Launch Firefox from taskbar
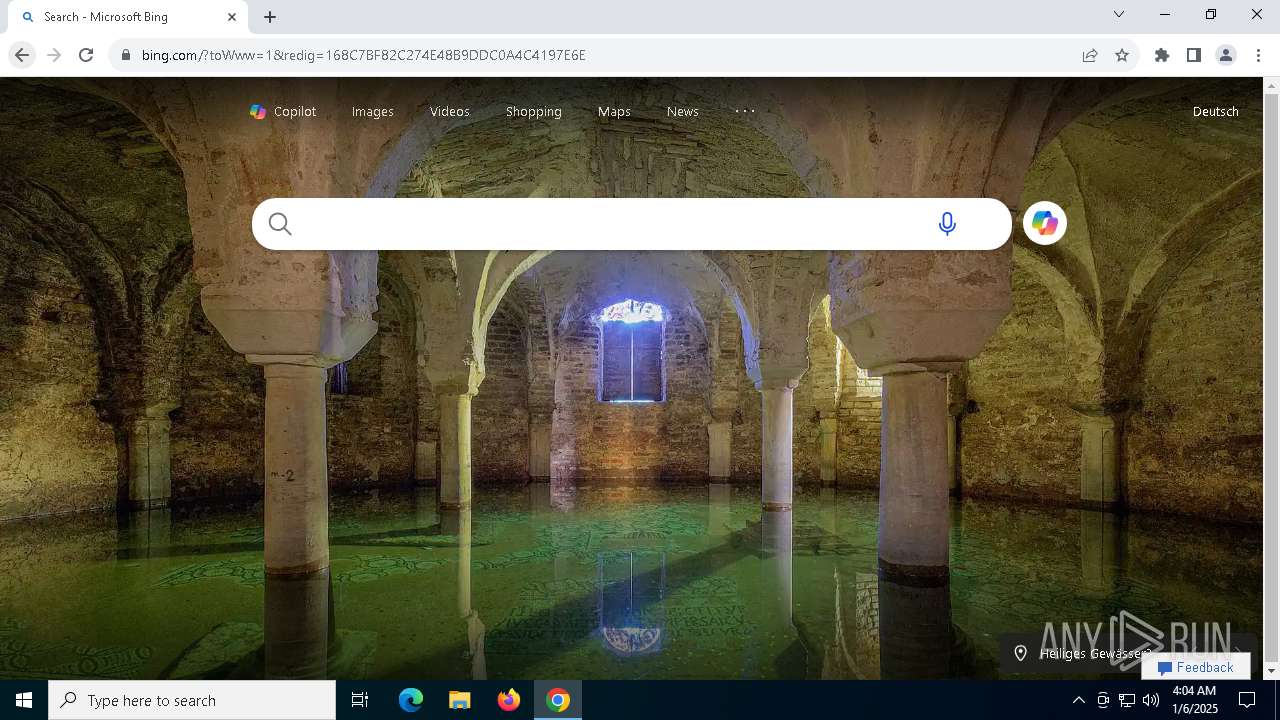1280x720 pixels. (x=509, y=700)
